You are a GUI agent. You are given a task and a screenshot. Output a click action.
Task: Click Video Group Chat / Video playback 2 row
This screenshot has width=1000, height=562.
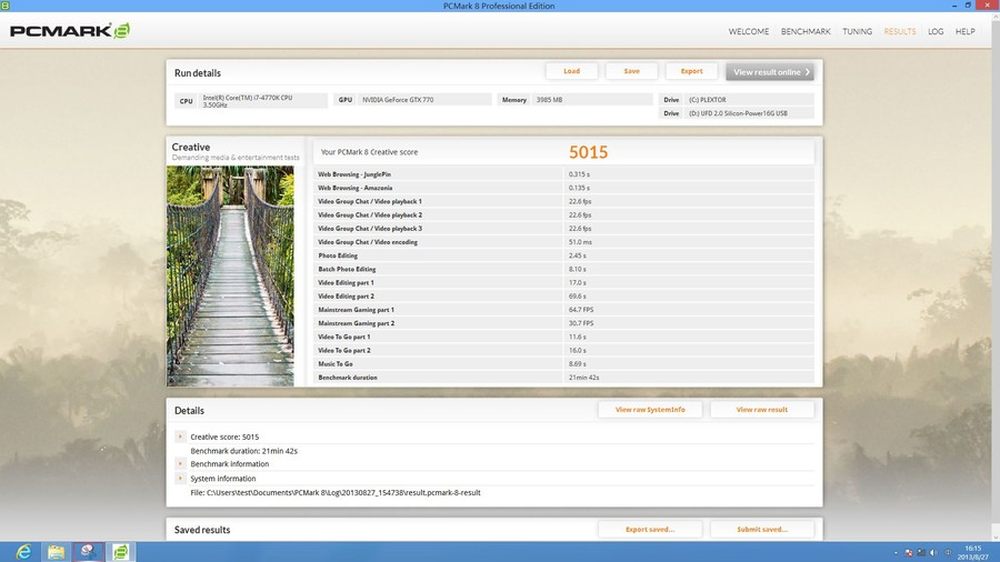click(x=564, y=215)
